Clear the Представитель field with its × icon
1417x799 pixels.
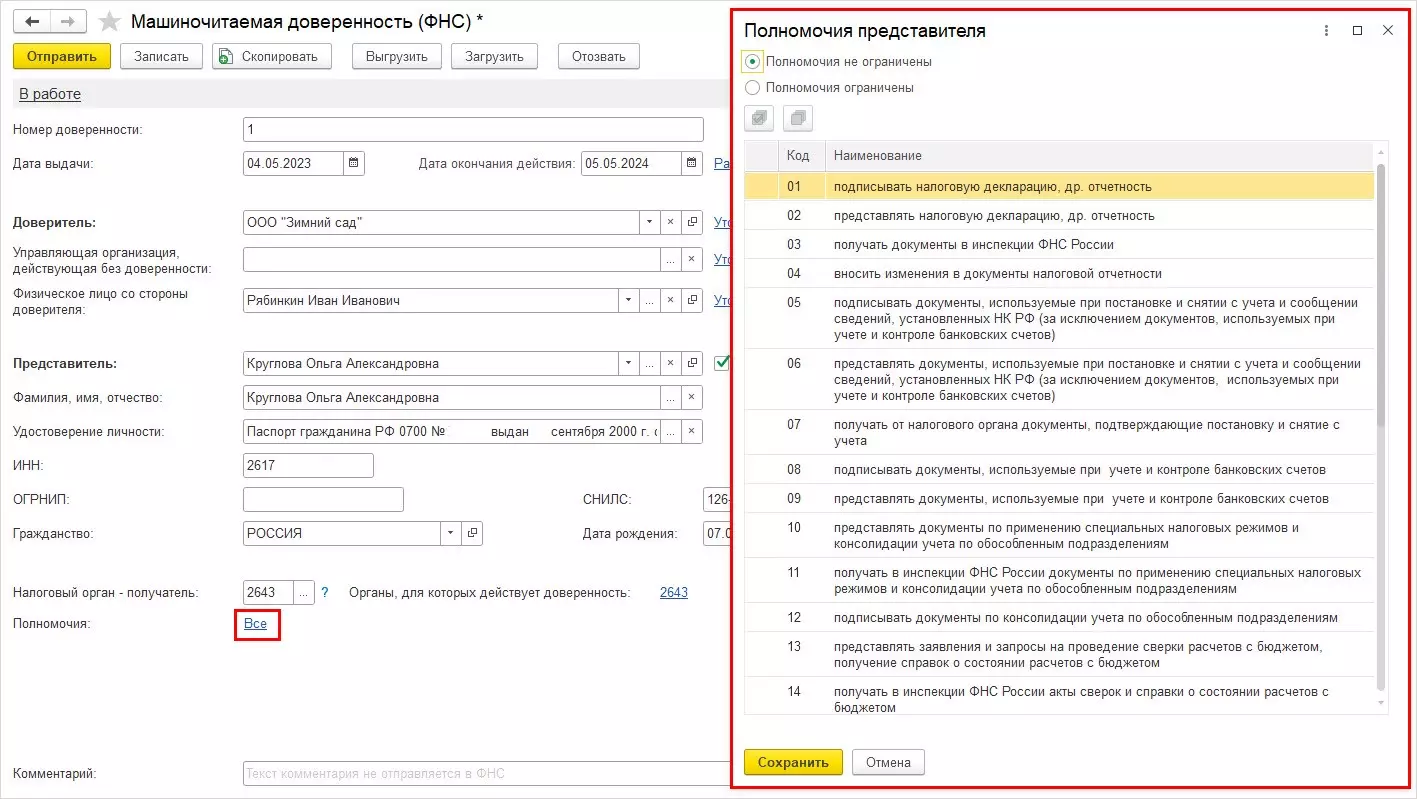coord(671,363)
